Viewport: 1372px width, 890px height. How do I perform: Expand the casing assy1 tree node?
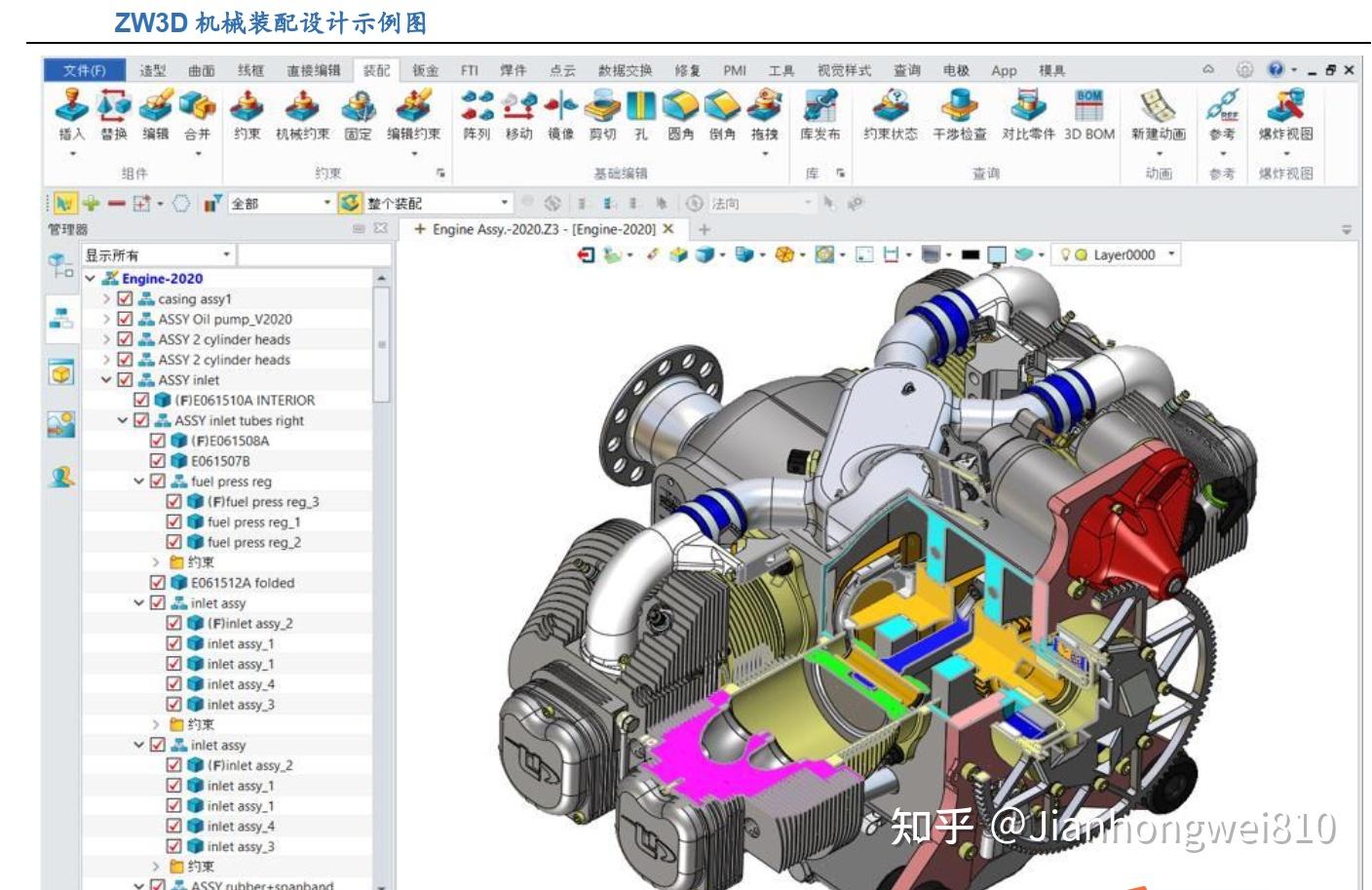pyautogui.click(x=107, y=298)
